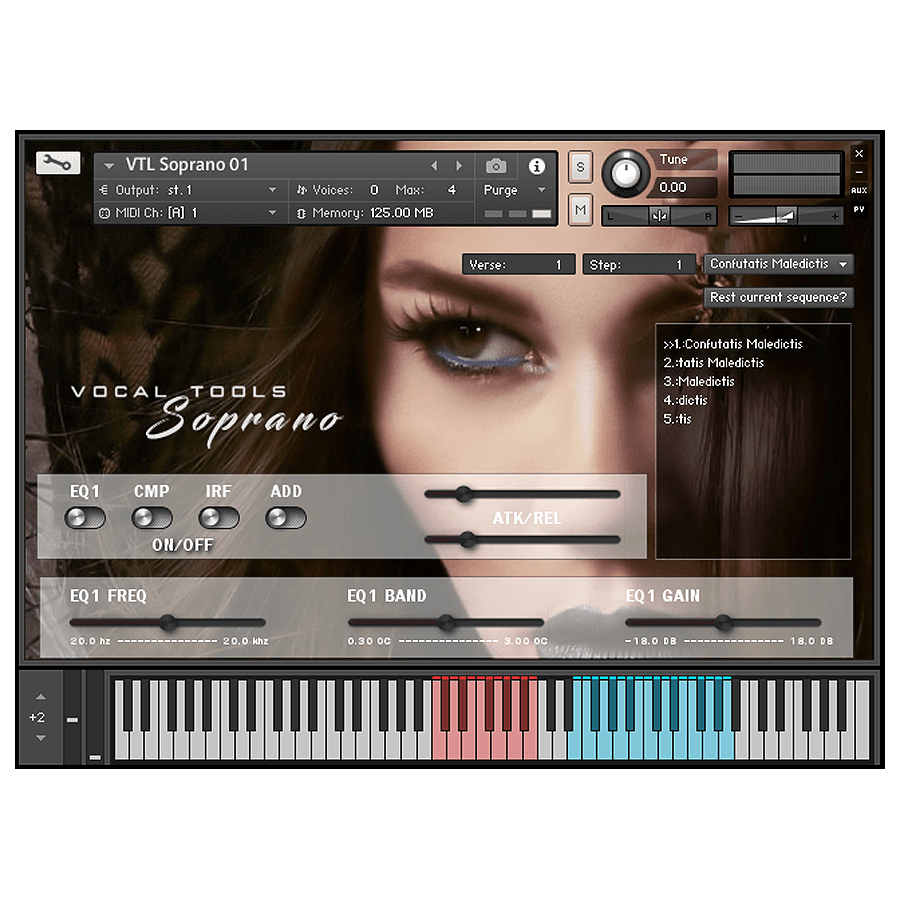Select 2.:tatis Maledictis in list
The height and width of the screenshot is (900, 900).
(x=713, y=363)
